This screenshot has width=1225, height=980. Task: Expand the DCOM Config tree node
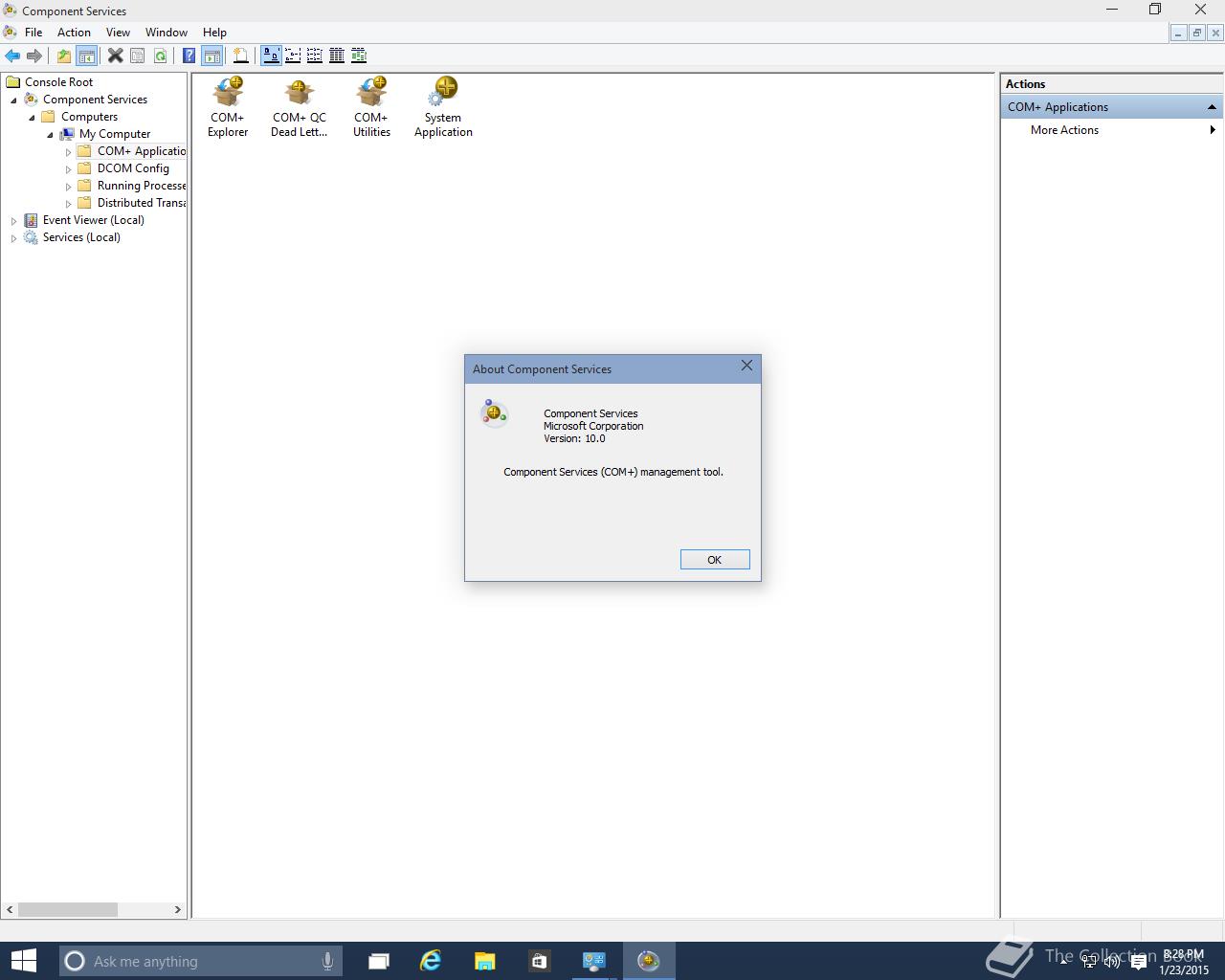pyautogui.click(x=68, y=169)
